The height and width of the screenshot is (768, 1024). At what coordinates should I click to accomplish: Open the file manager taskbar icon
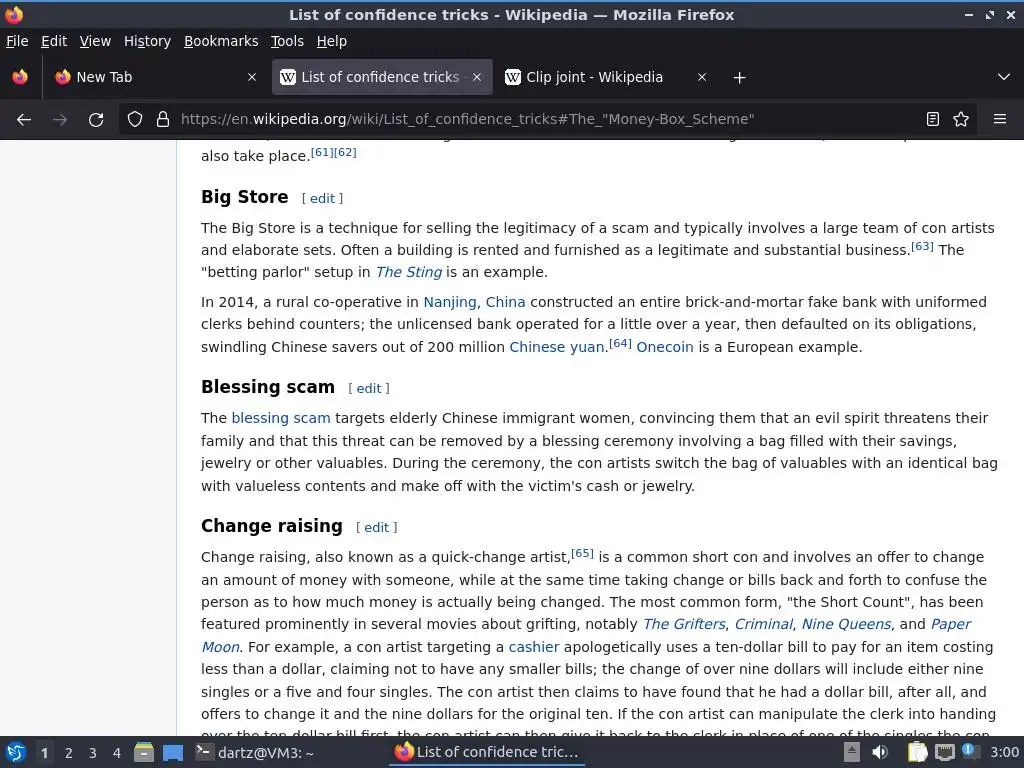tap(144, 752)
